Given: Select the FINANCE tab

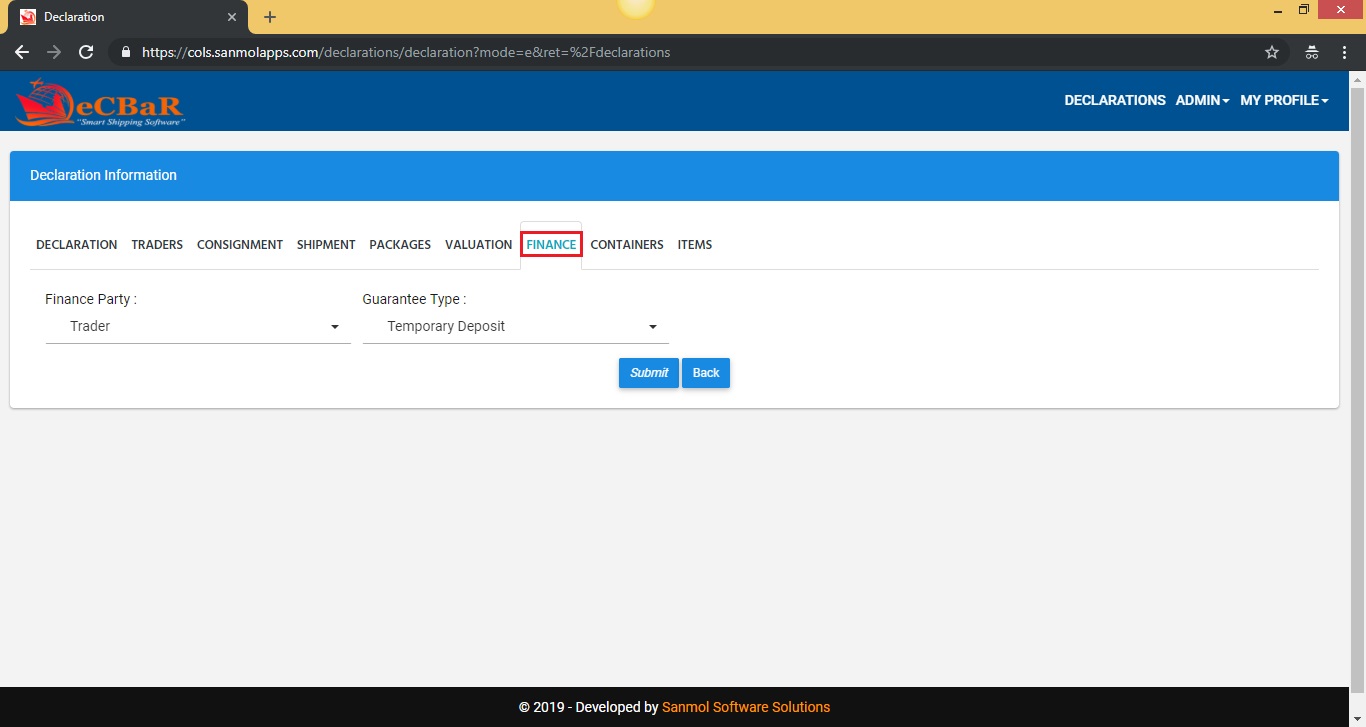Looking at the screenshot, I should (551, 245).
